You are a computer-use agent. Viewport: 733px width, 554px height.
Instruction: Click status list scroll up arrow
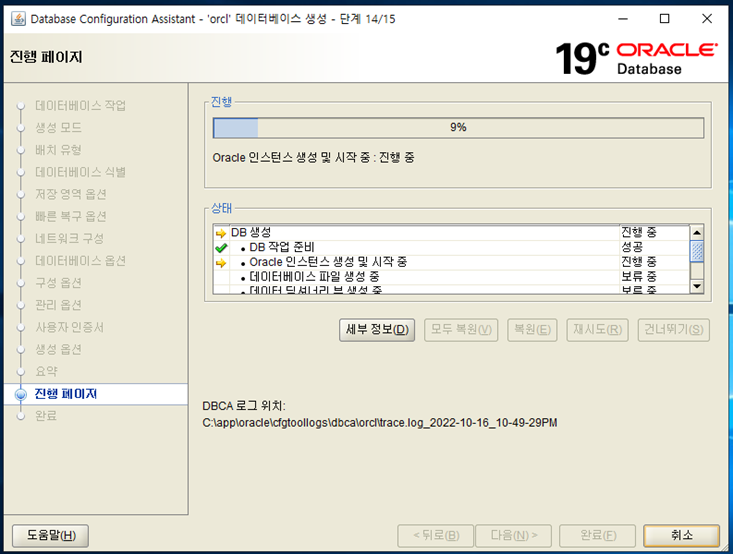[697, 232]
